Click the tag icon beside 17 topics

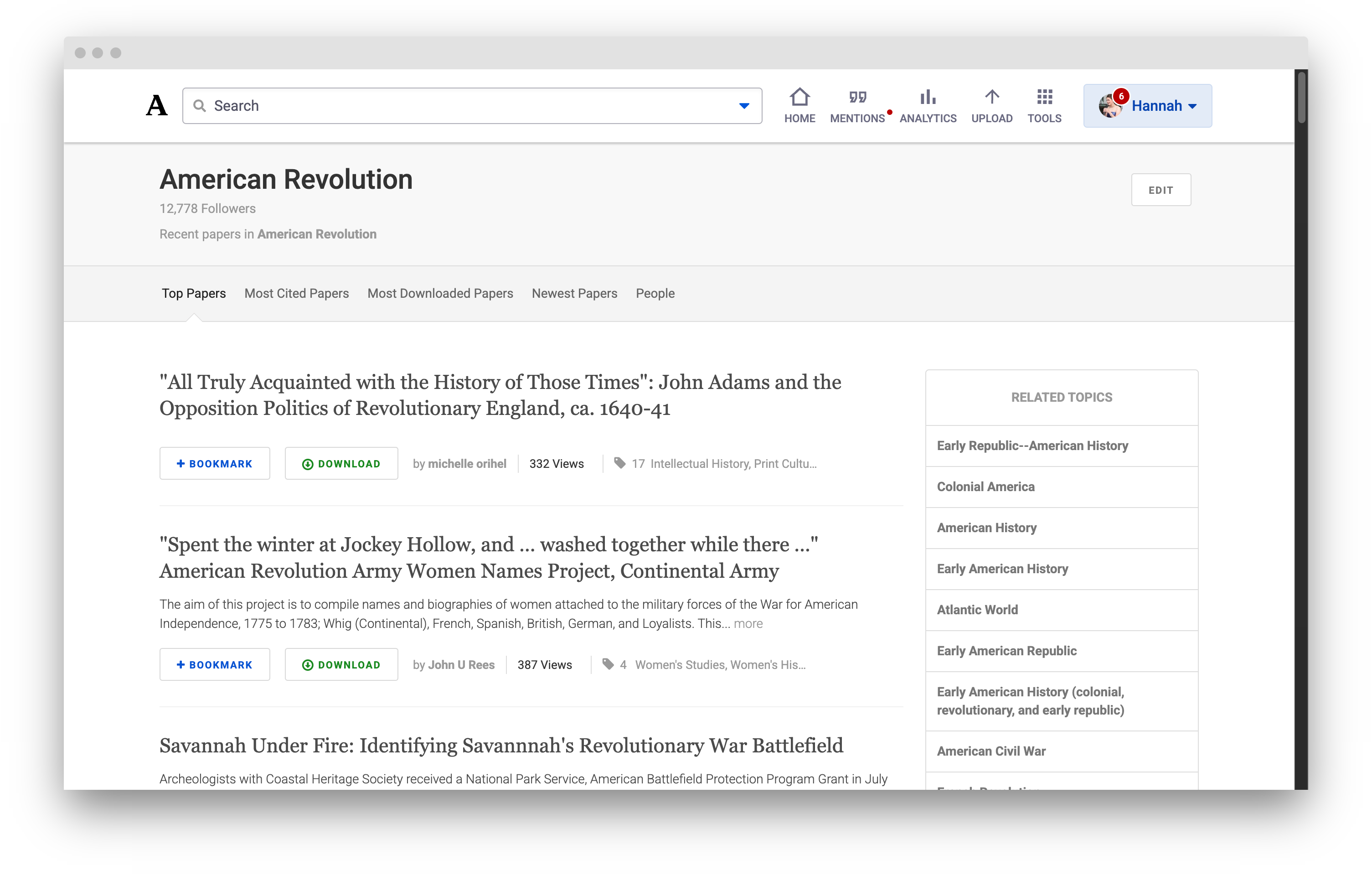pos(620,463)
